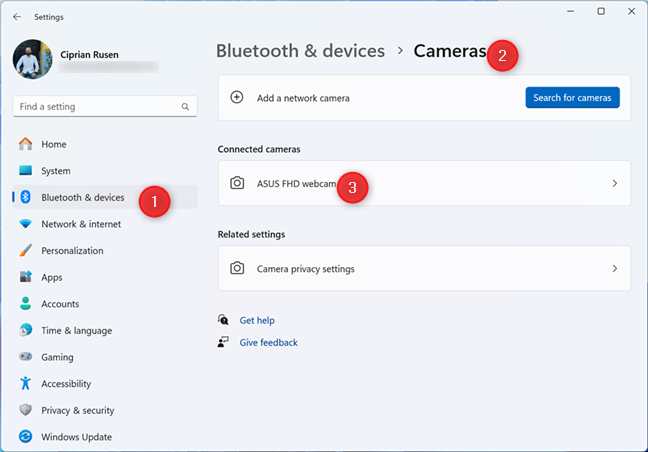Open Network & internet settings
Image resolution: width=648 pixels, height=452 pixels.
[x=105, y=224]
